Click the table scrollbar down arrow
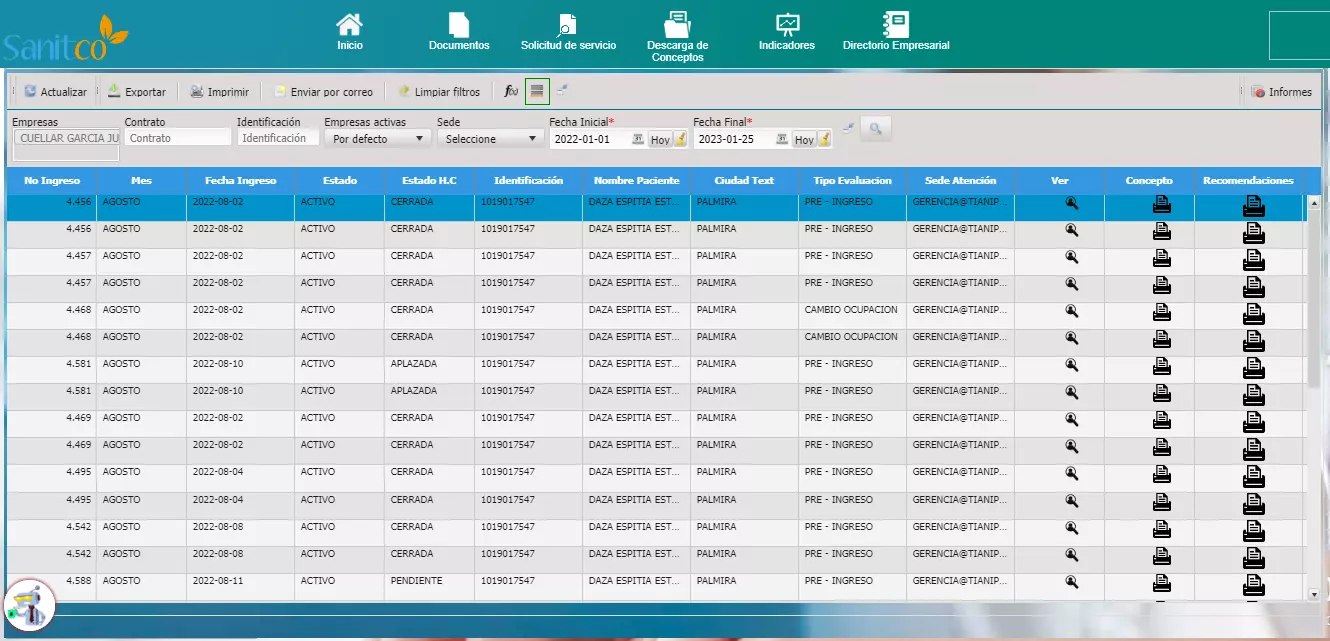Image resolution: width=1330 pixels, height=641 pixels. [x=1313, y=594]
